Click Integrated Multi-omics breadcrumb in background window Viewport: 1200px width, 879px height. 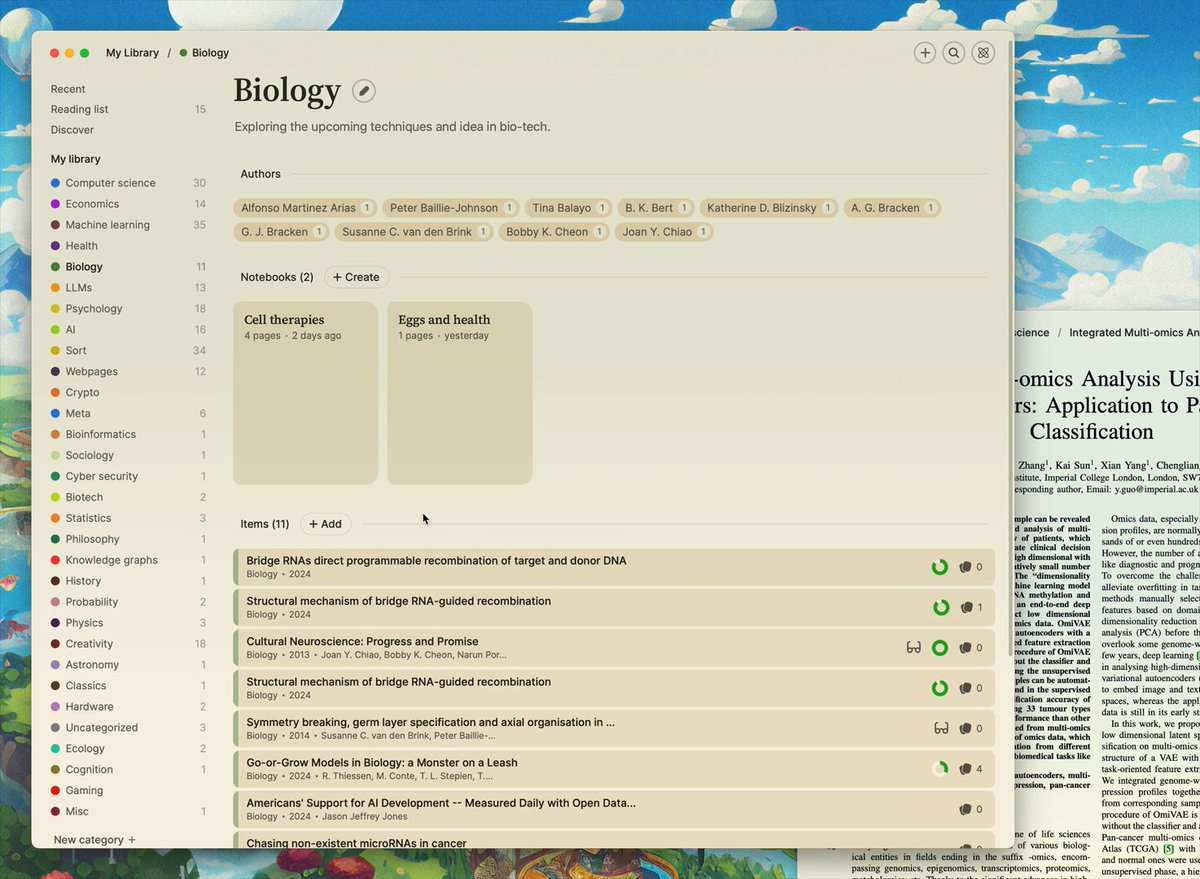(x=1134, y=333)
